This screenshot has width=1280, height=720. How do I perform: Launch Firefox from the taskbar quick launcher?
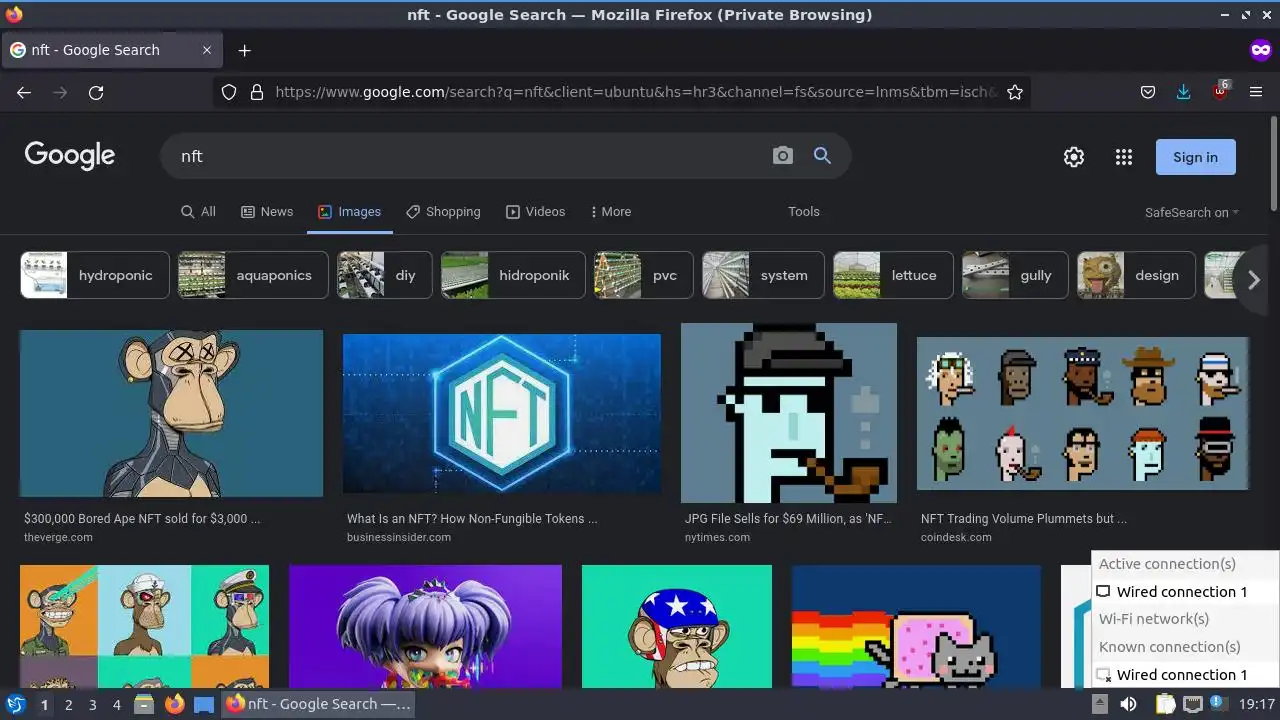click(174, 704)
